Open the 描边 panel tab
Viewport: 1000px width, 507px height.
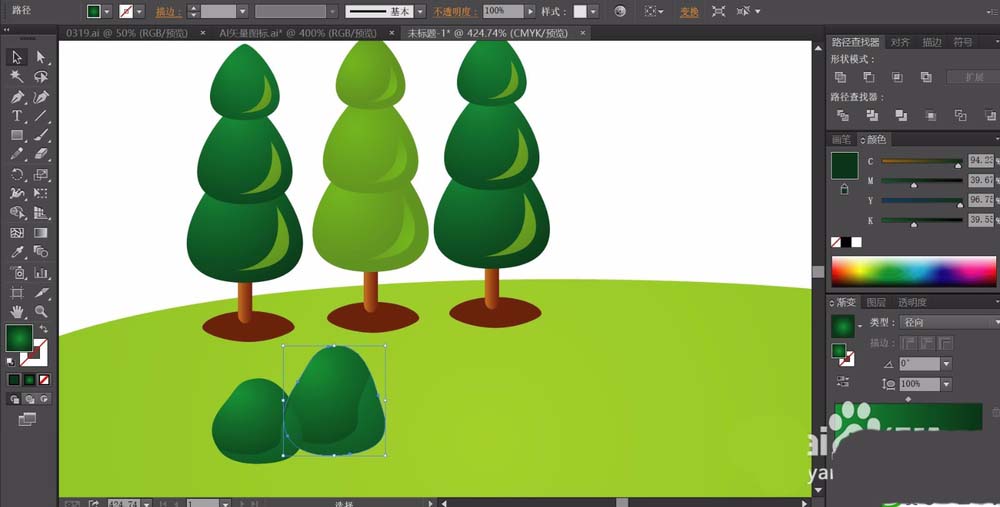point(932,42)
